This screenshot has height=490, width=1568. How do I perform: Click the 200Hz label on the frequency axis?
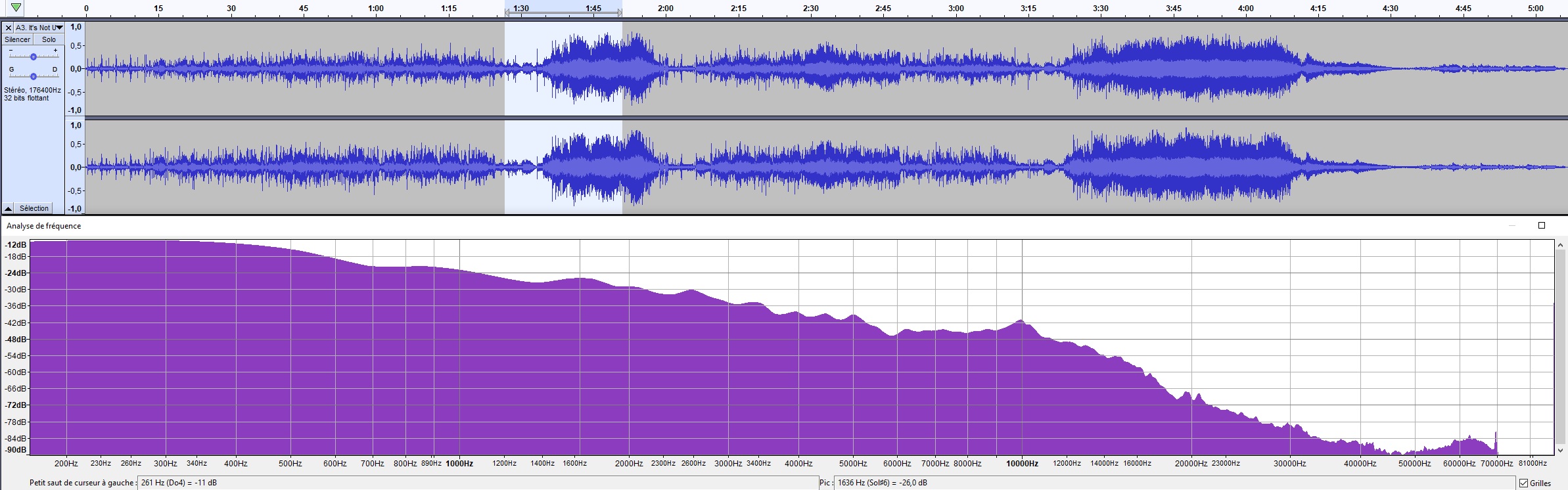(66, 464)
